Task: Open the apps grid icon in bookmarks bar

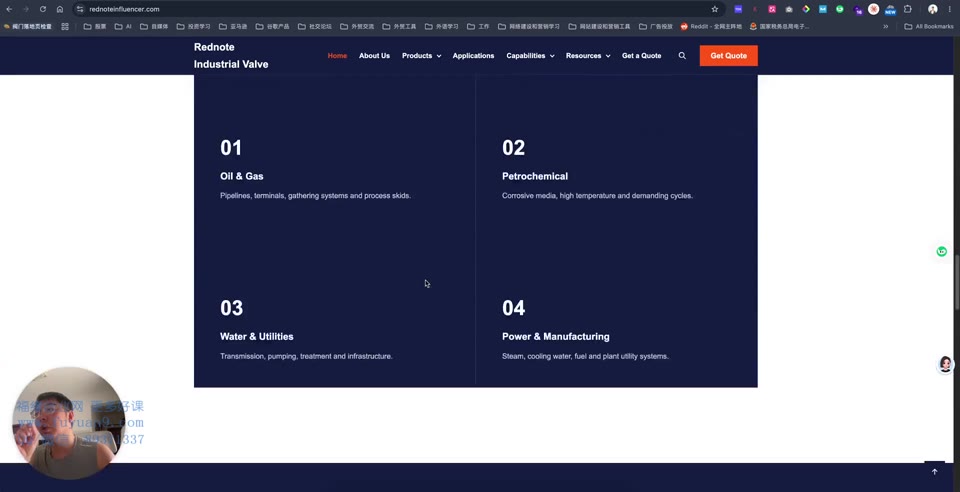Action: (65, 26)
